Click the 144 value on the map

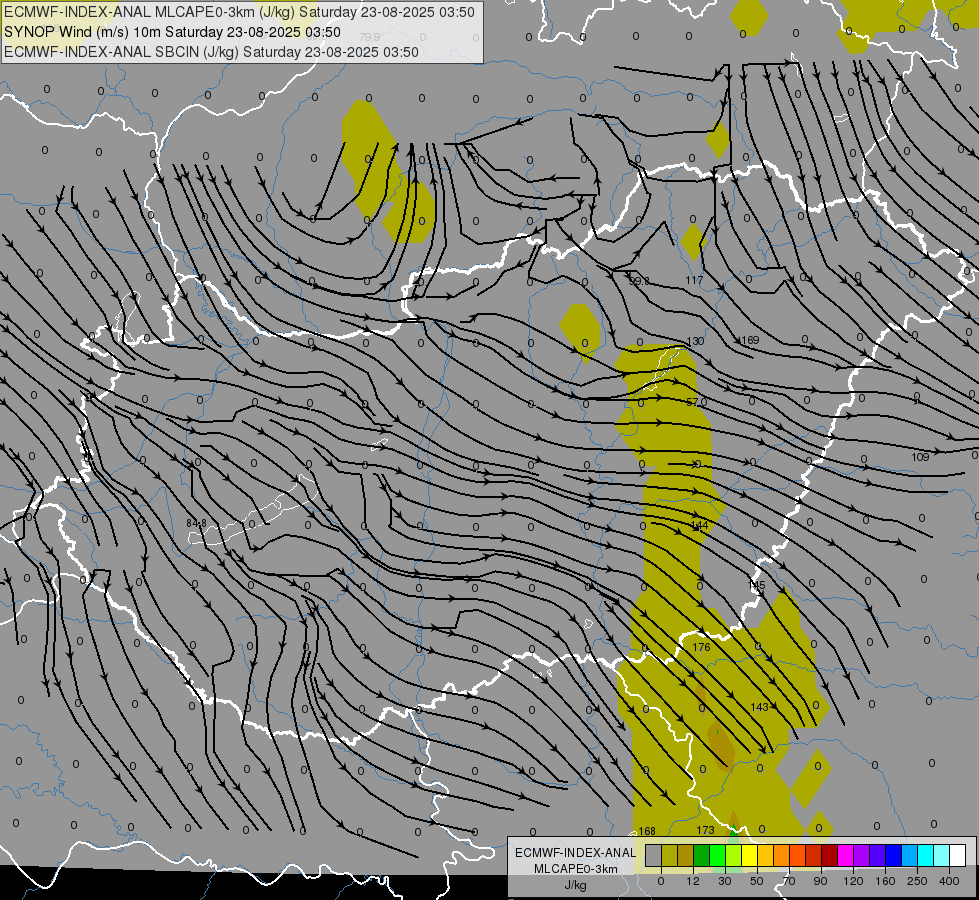pos(700,525)
